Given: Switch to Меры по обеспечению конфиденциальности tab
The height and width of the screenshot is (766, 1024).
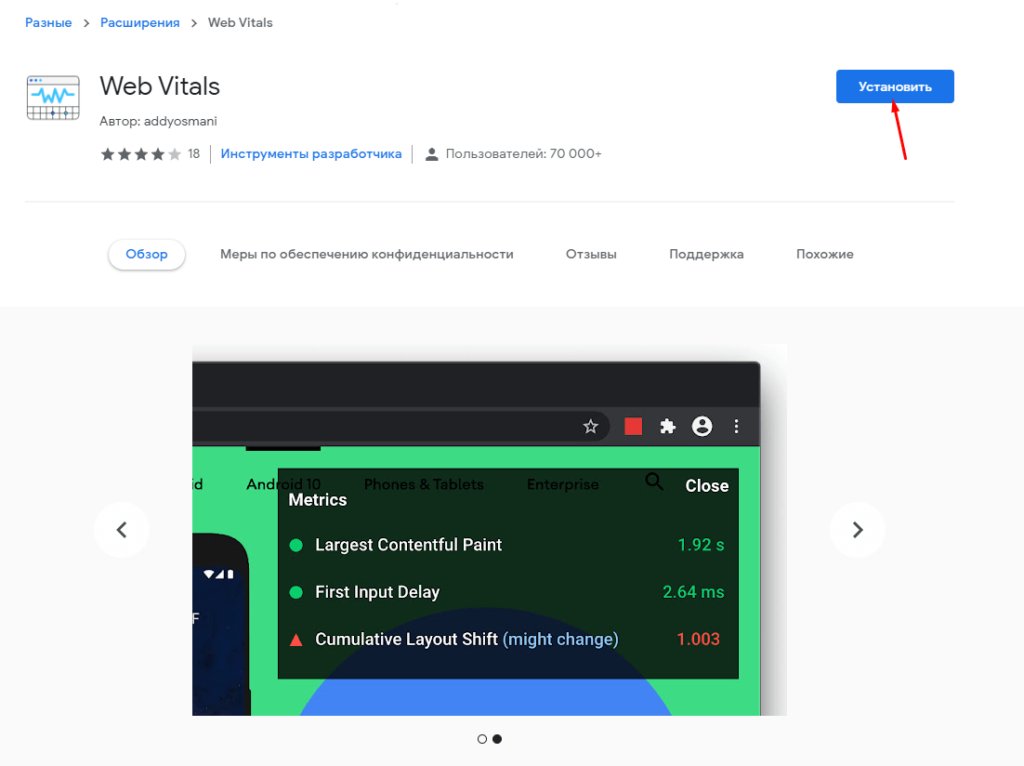Looking at the screenshot, I should [x=366, y=254].
